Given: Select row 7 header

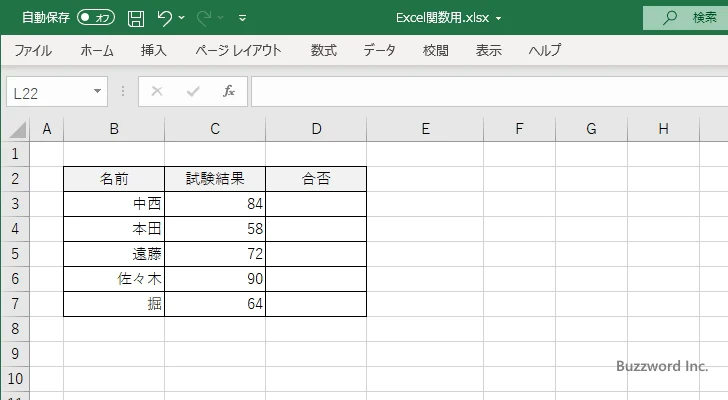Looking at the screenshot, I should pos(15,304).
